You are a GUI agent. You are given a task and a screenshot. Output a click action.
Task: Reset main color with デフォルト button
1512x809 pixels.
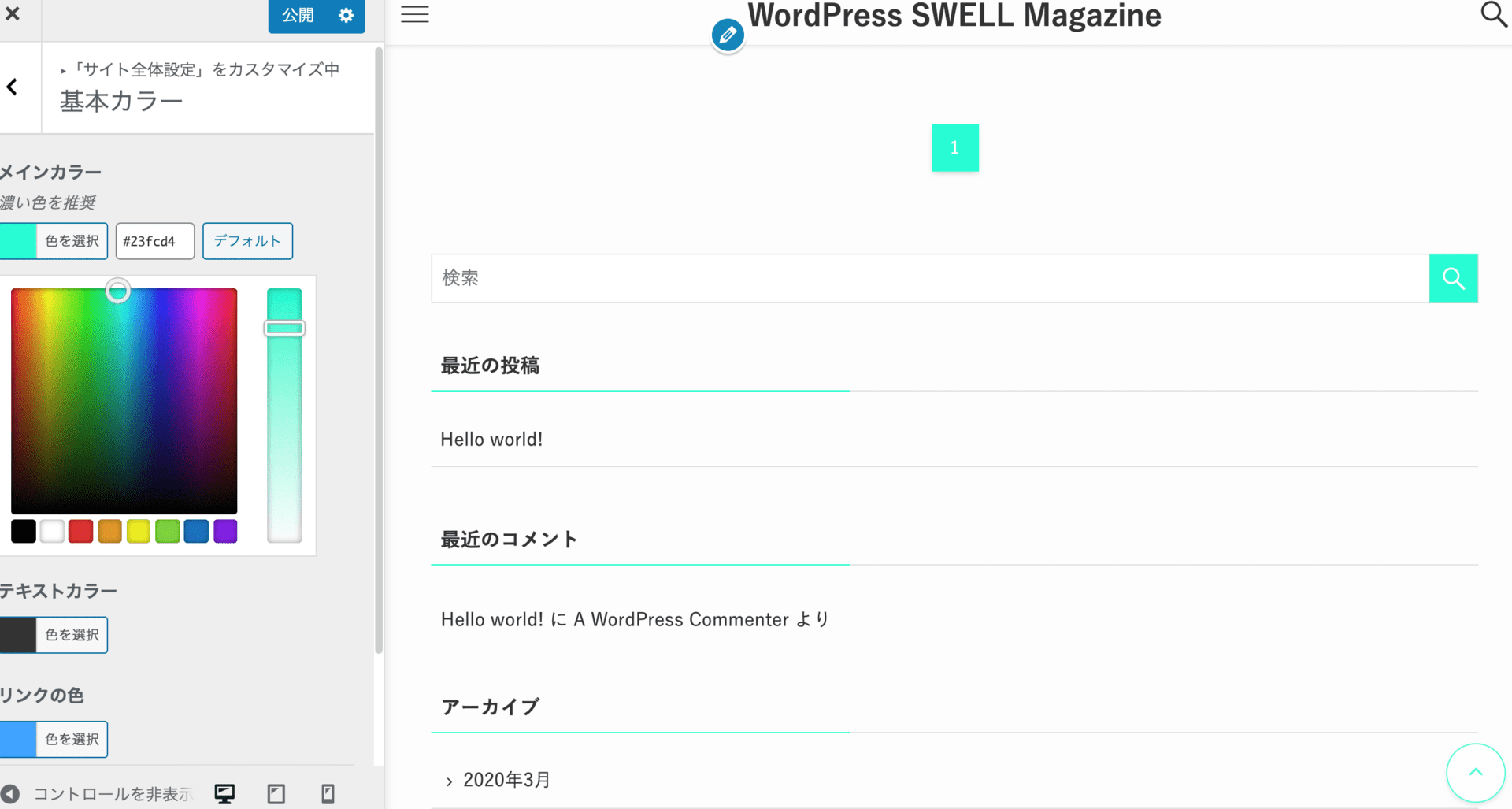click(247, 241)
